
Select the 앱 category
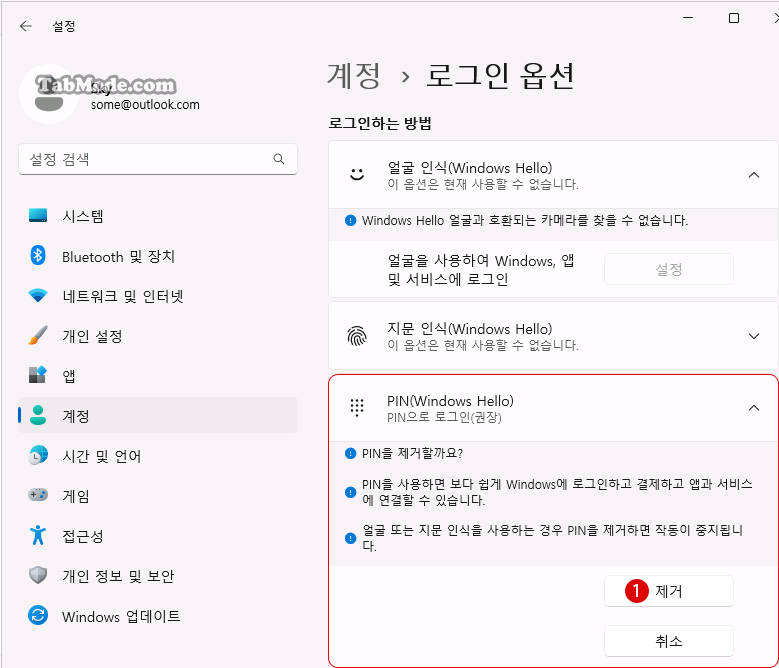pos(158,375)
